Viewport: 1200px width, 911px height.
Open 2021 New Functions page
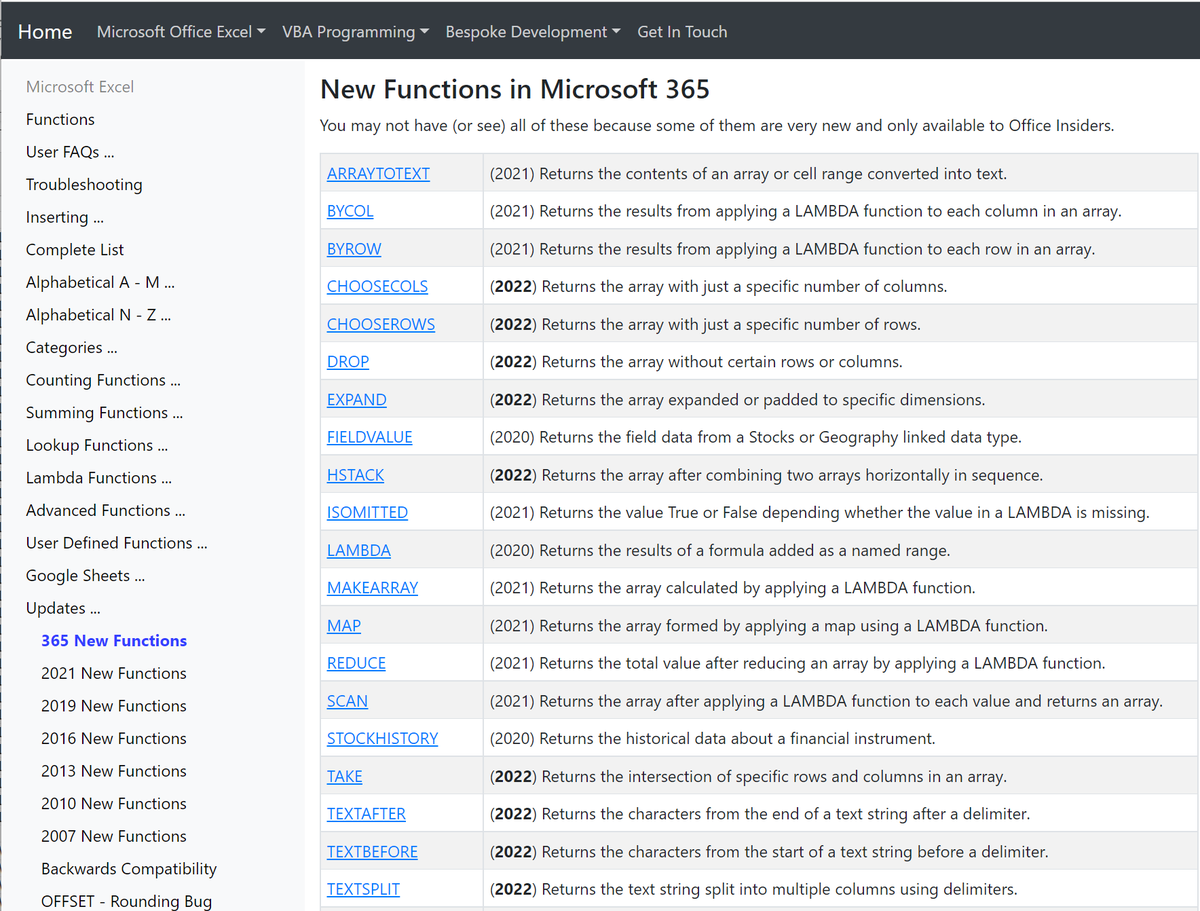click(114, 673)
